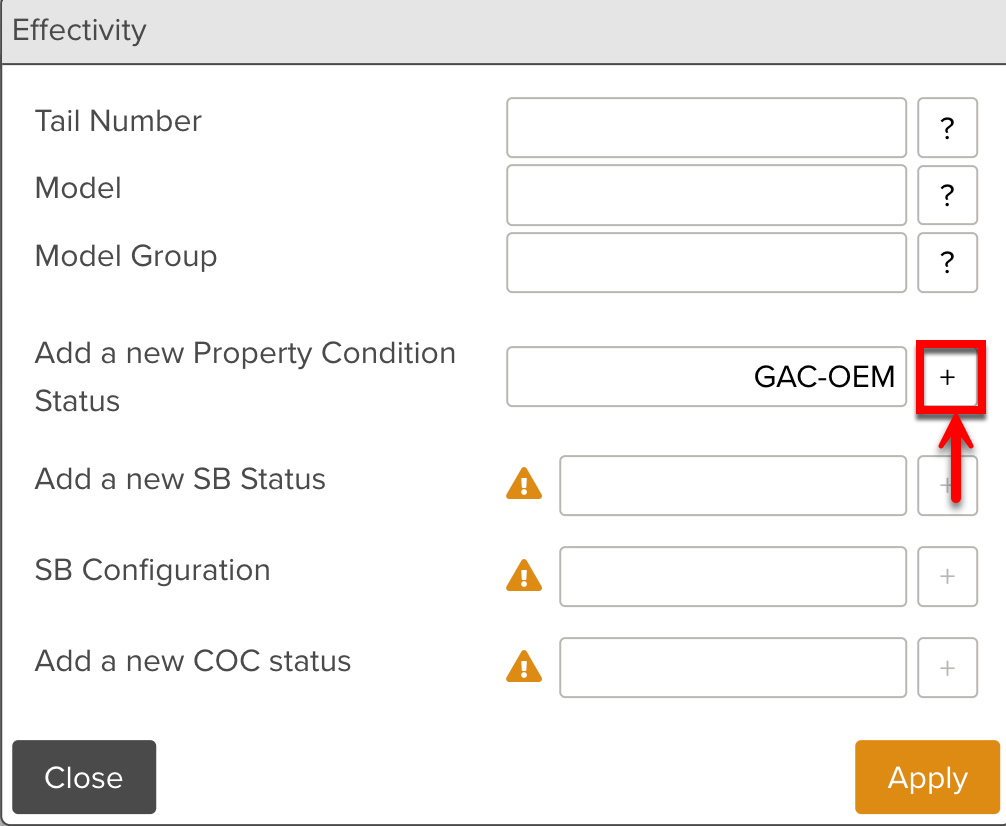Screen dimensions: 1006x826
Task: Click the Property Condition field containing GAC-OEM
Action: [x=706, y=377]
